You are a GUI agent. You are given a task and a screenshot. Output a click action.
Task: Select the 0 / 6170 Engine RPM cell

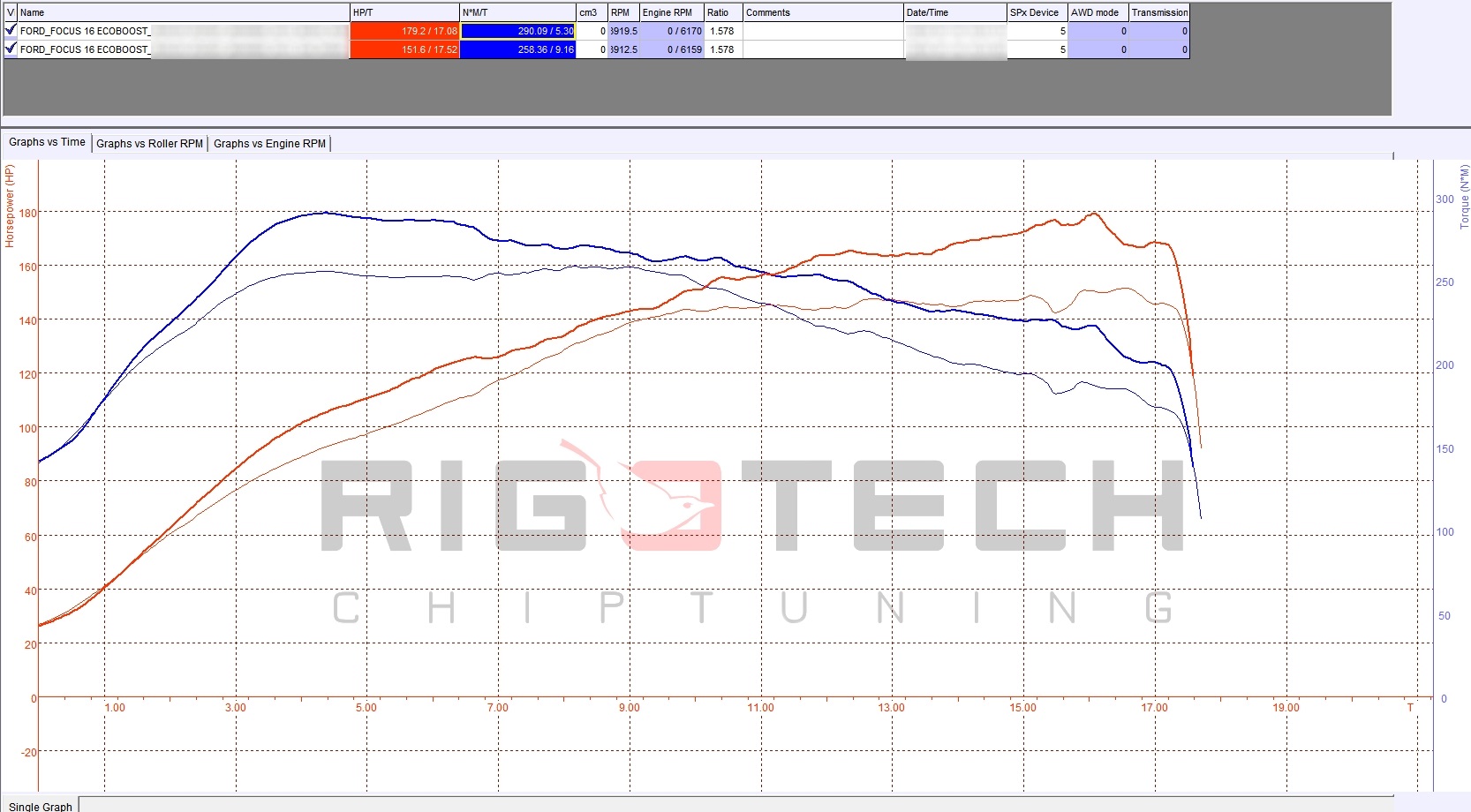[x=672, y=31]
